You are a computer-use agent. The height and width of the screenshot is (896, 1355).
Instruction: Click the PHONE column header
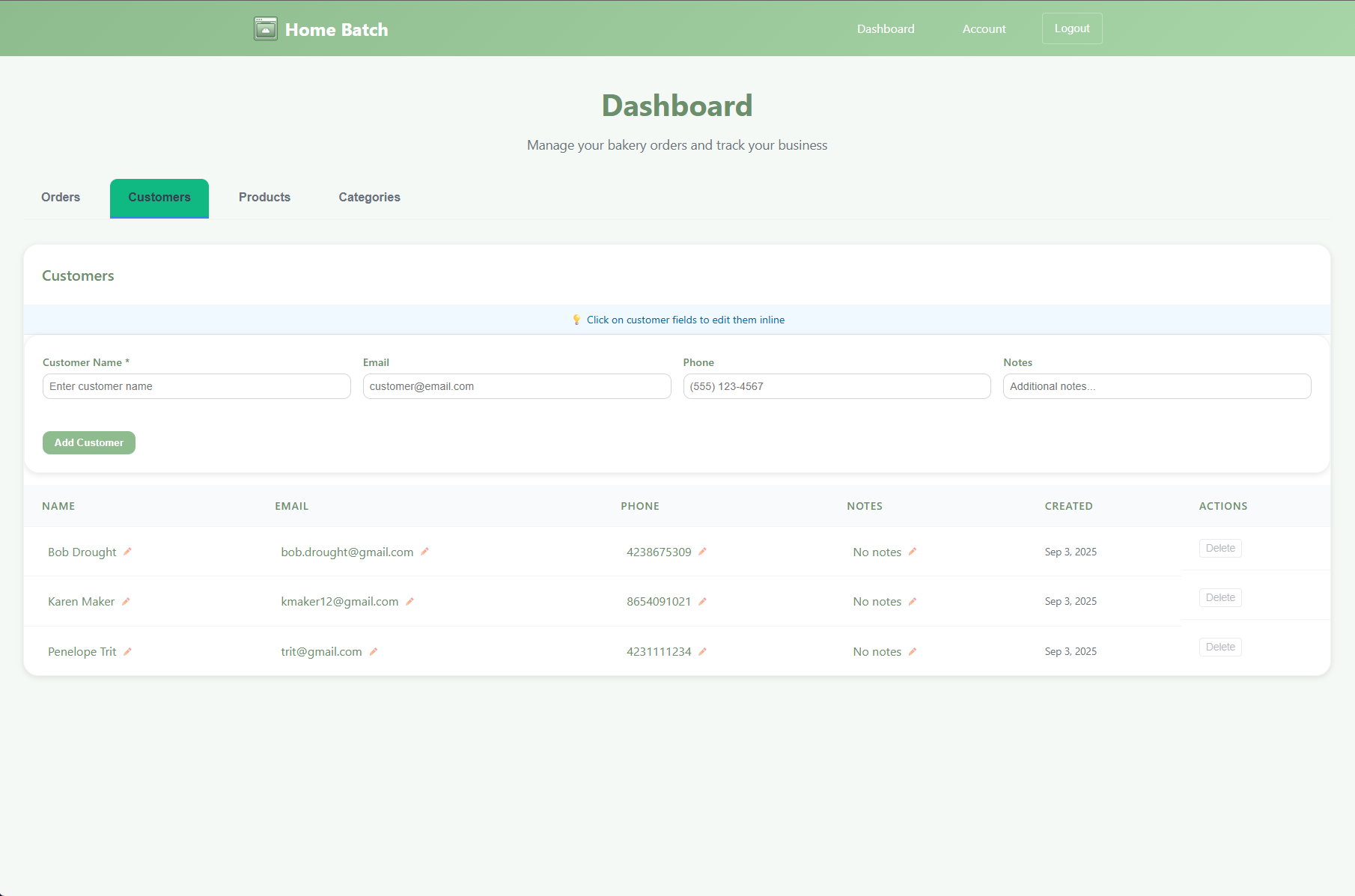640,506
